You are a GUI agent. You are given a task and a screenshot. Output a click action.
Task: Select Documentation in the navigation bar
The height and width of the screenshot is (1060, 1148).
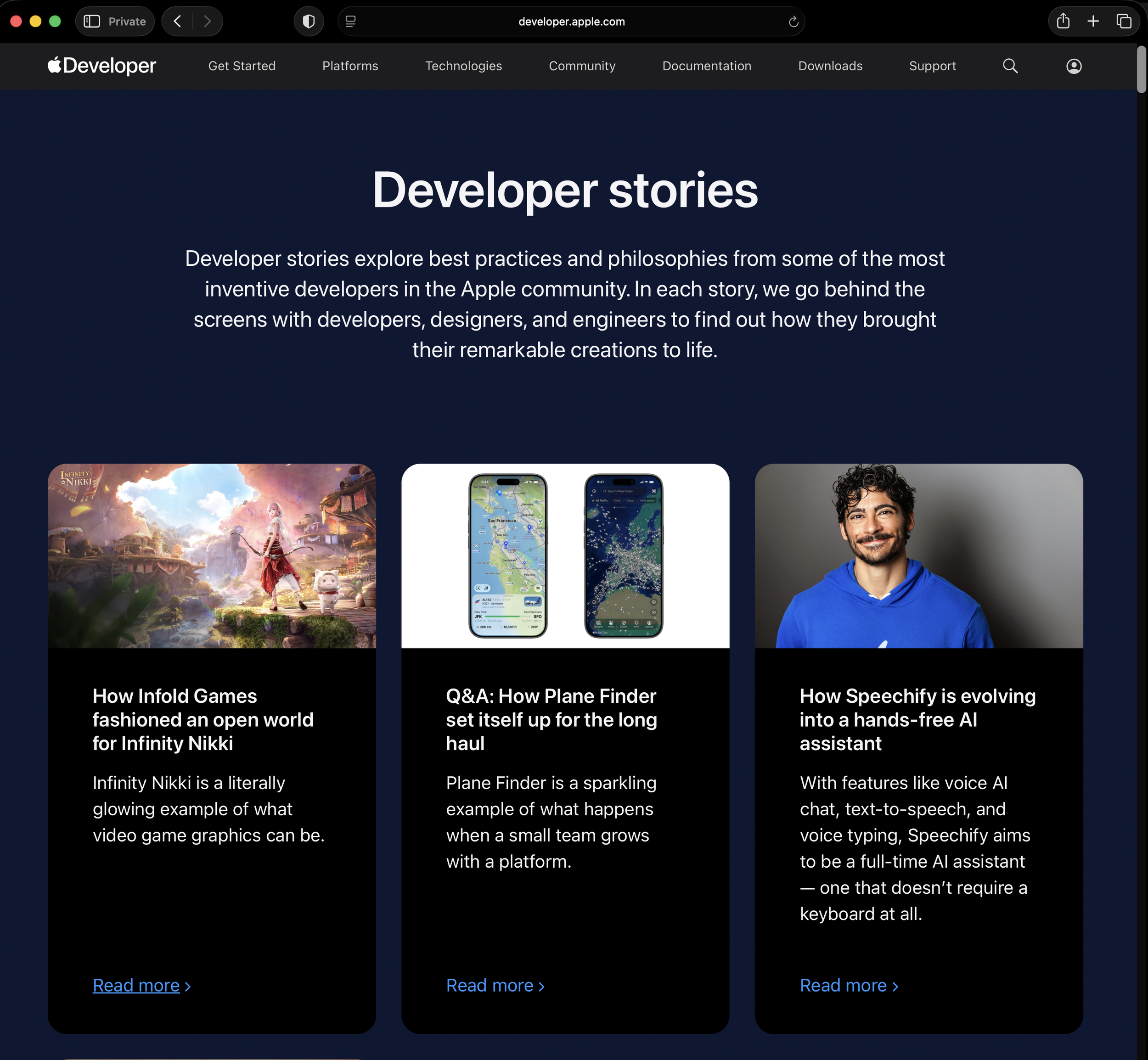tap(706, 66)
